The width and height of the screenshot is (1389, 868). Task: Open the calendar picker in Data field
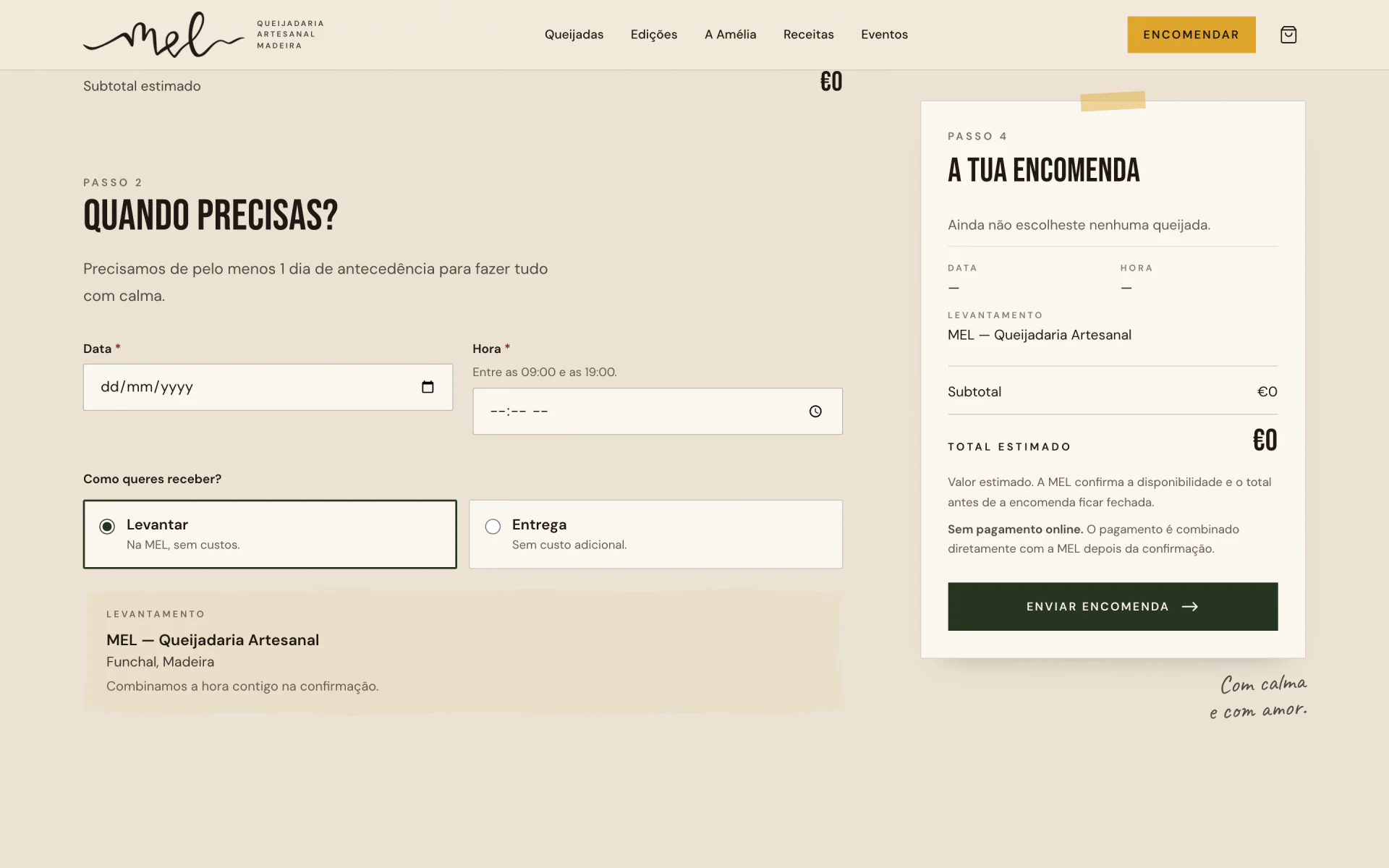pyautogui.click(x=428, y=387)
